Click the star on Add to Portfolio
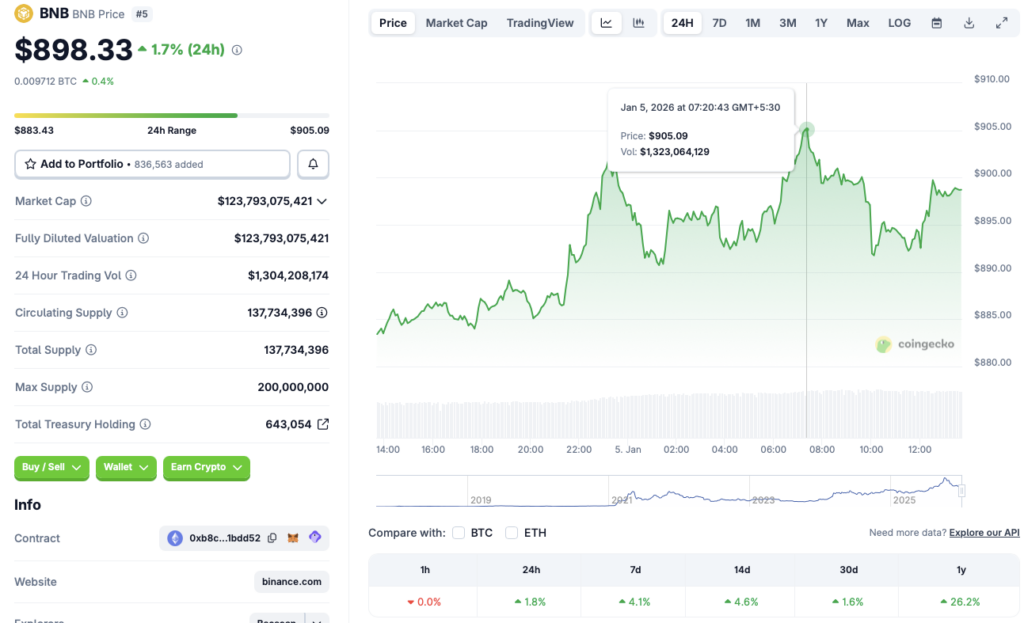This screenshot has width=1024, height=623. click(x=30, y=163)
